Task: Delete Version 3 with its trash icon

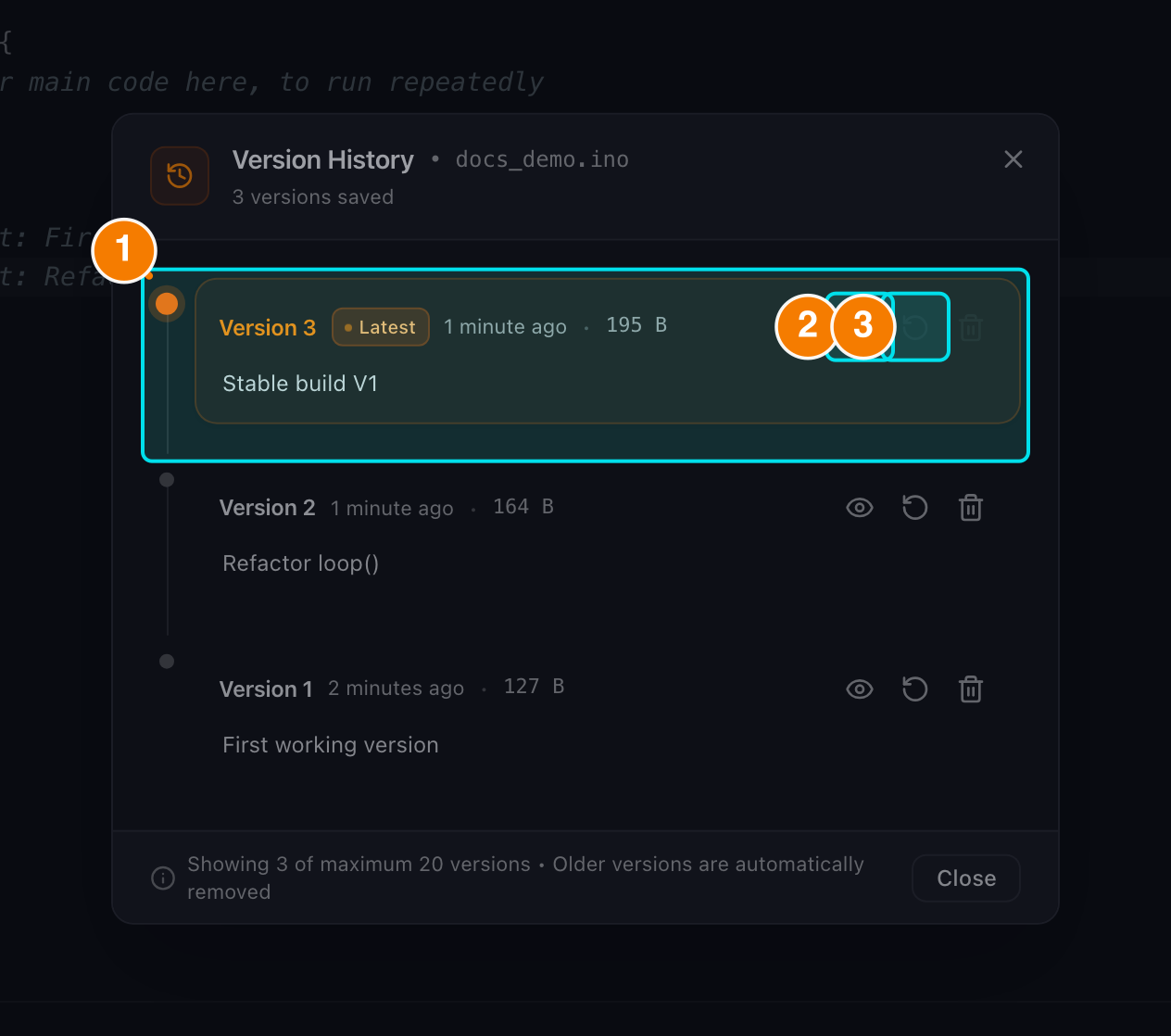Action: pyautogui.click(x=971, y=327)
